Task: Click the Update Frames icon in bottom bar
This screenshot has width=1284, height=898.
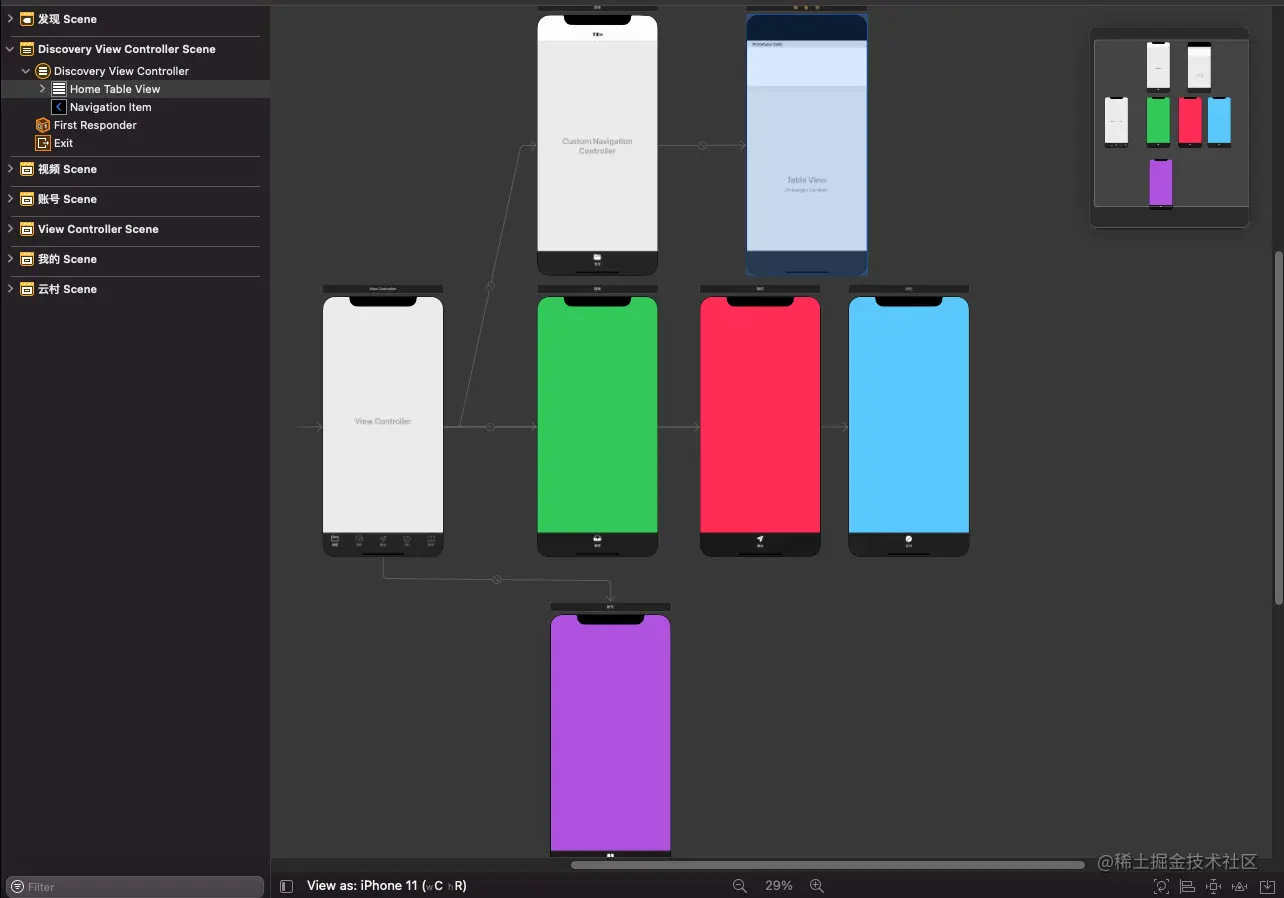Action: [x=1161, y=886]
